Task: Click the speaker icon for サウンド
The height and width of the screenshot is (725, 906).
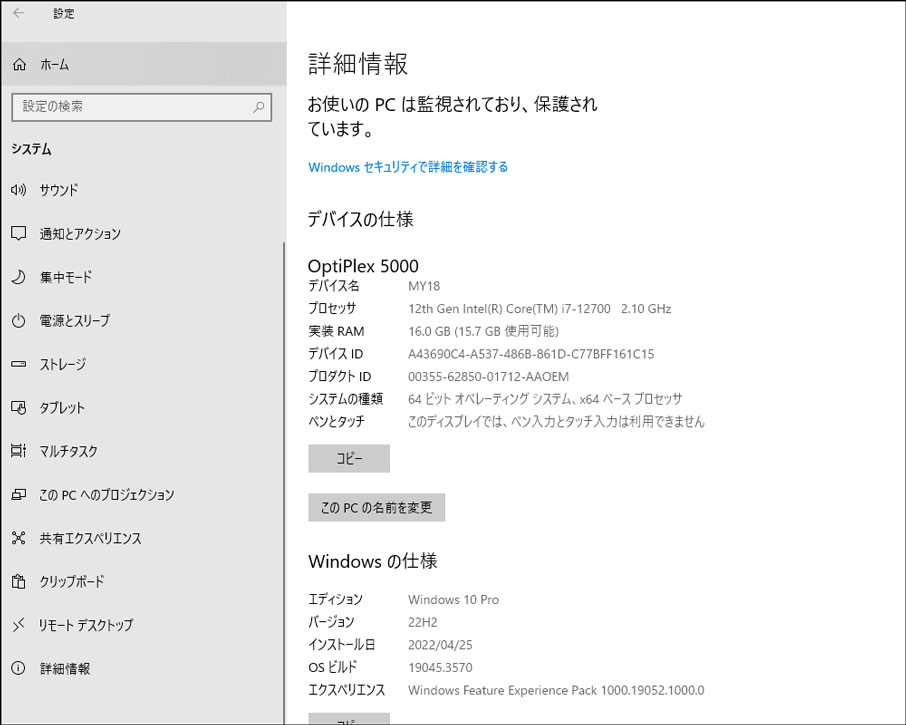Action: (x=18, y=189)
